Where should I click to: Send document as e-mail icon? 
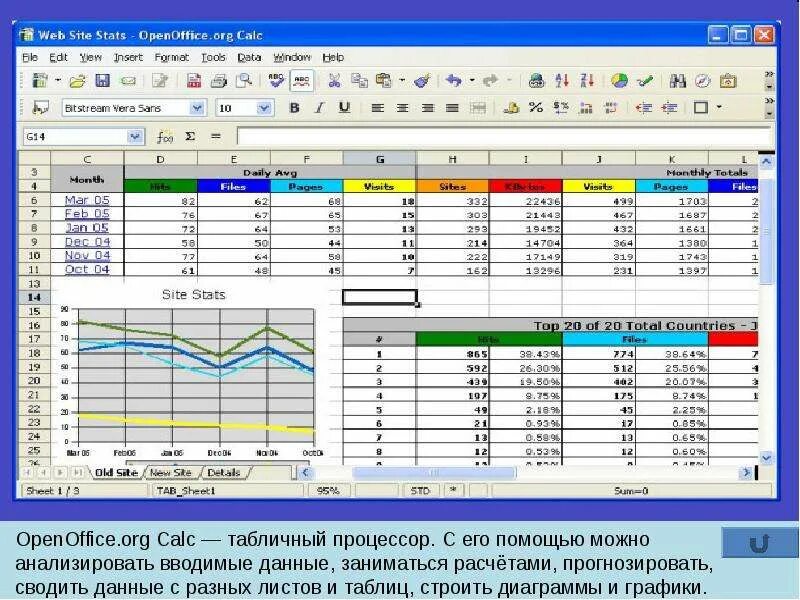128,81
